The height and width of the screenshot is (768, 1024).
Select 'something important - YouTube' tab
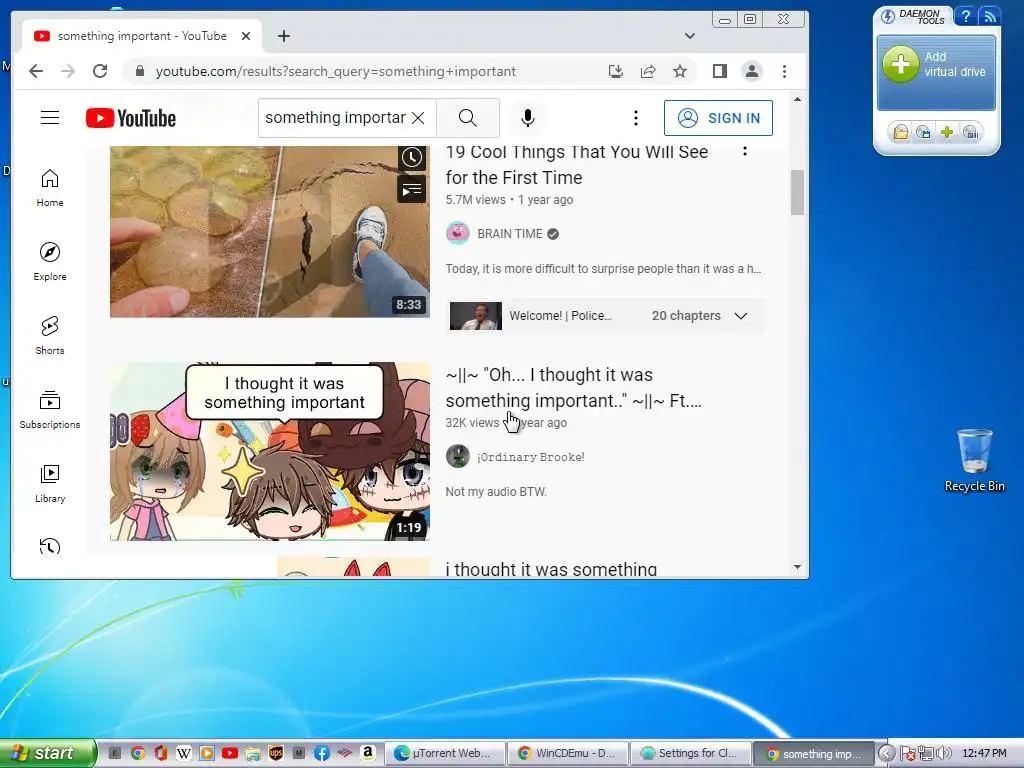tap(142, 36)
